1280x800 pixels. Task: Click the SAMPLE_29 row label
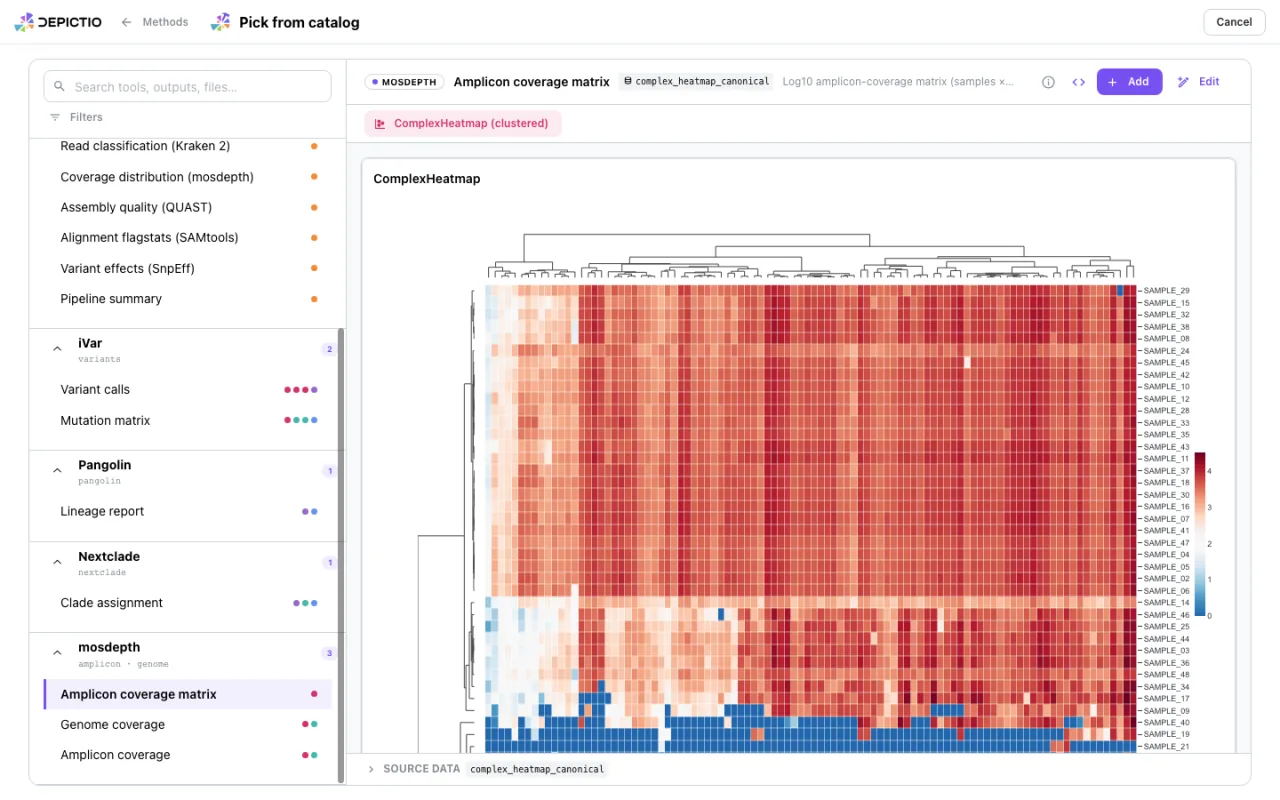[1166, 291]
